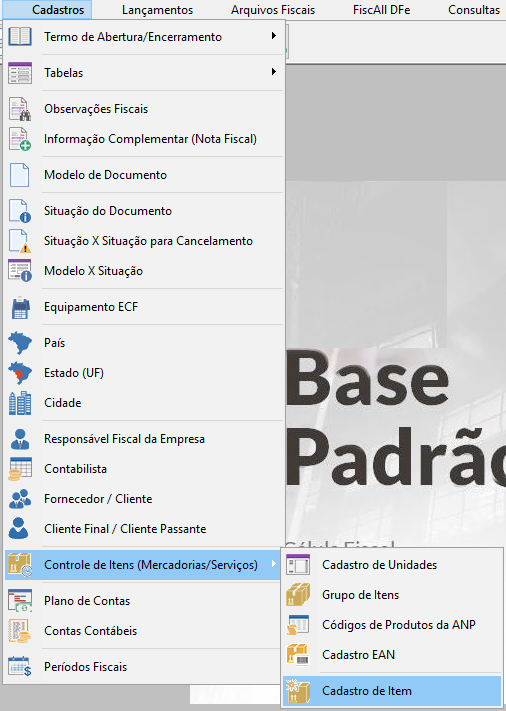The height and width of the screenshot is (711, 506).
Task: Click the Responsável Fiscal da Empresa person icon
Action: click(20, 439)
